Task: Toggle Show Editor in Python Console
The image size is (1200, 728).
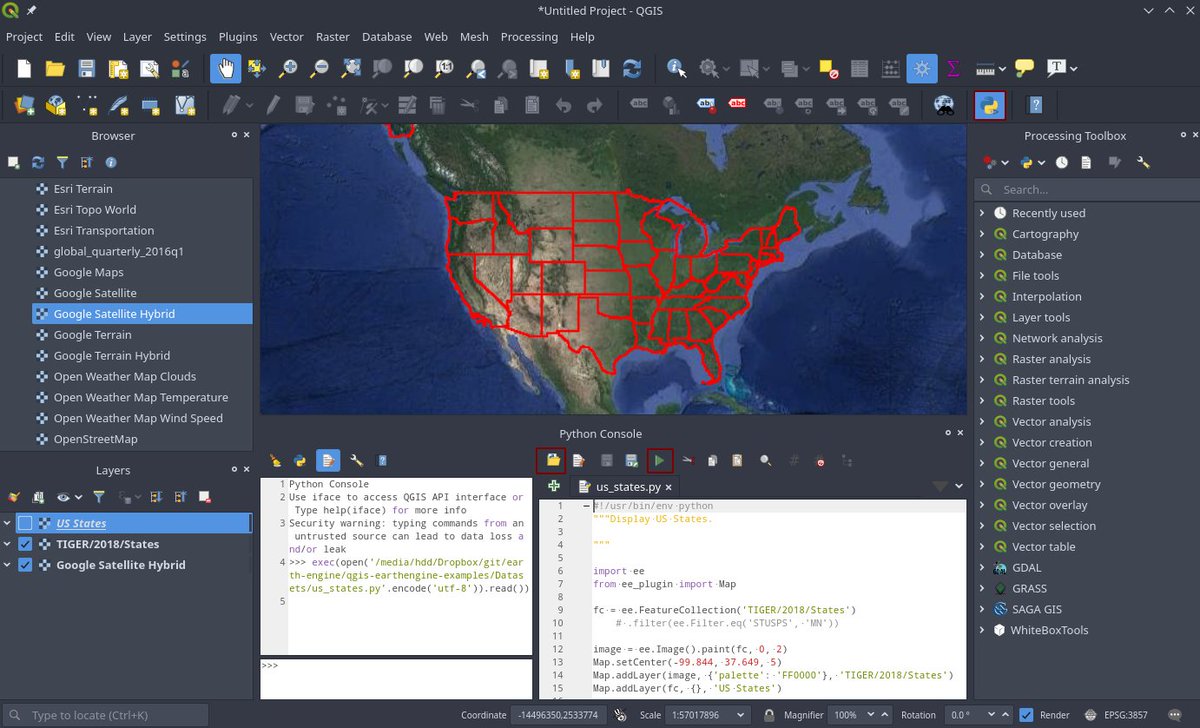Action: pos(328,461)
